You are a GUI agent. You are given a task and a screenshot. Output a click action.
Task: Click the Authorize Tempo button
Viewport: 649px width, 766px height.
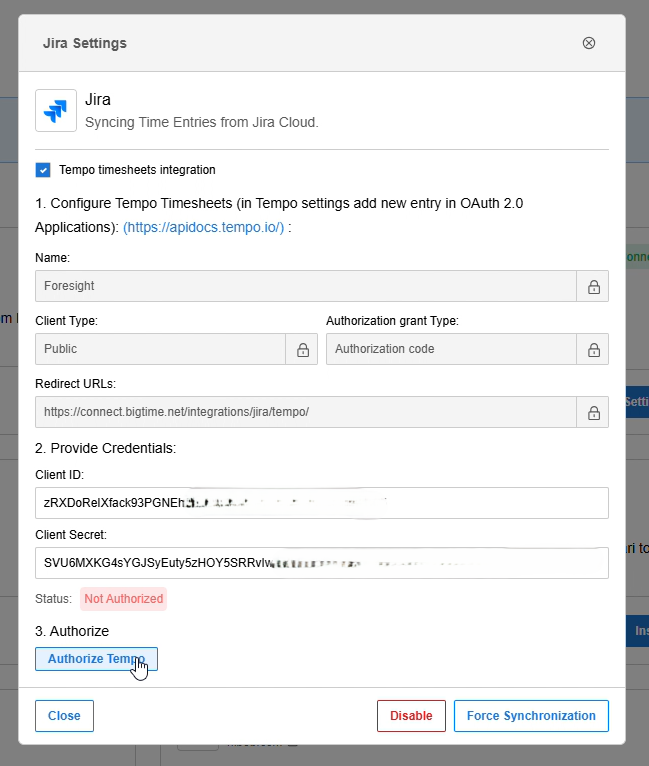click(x=96, y=659)
